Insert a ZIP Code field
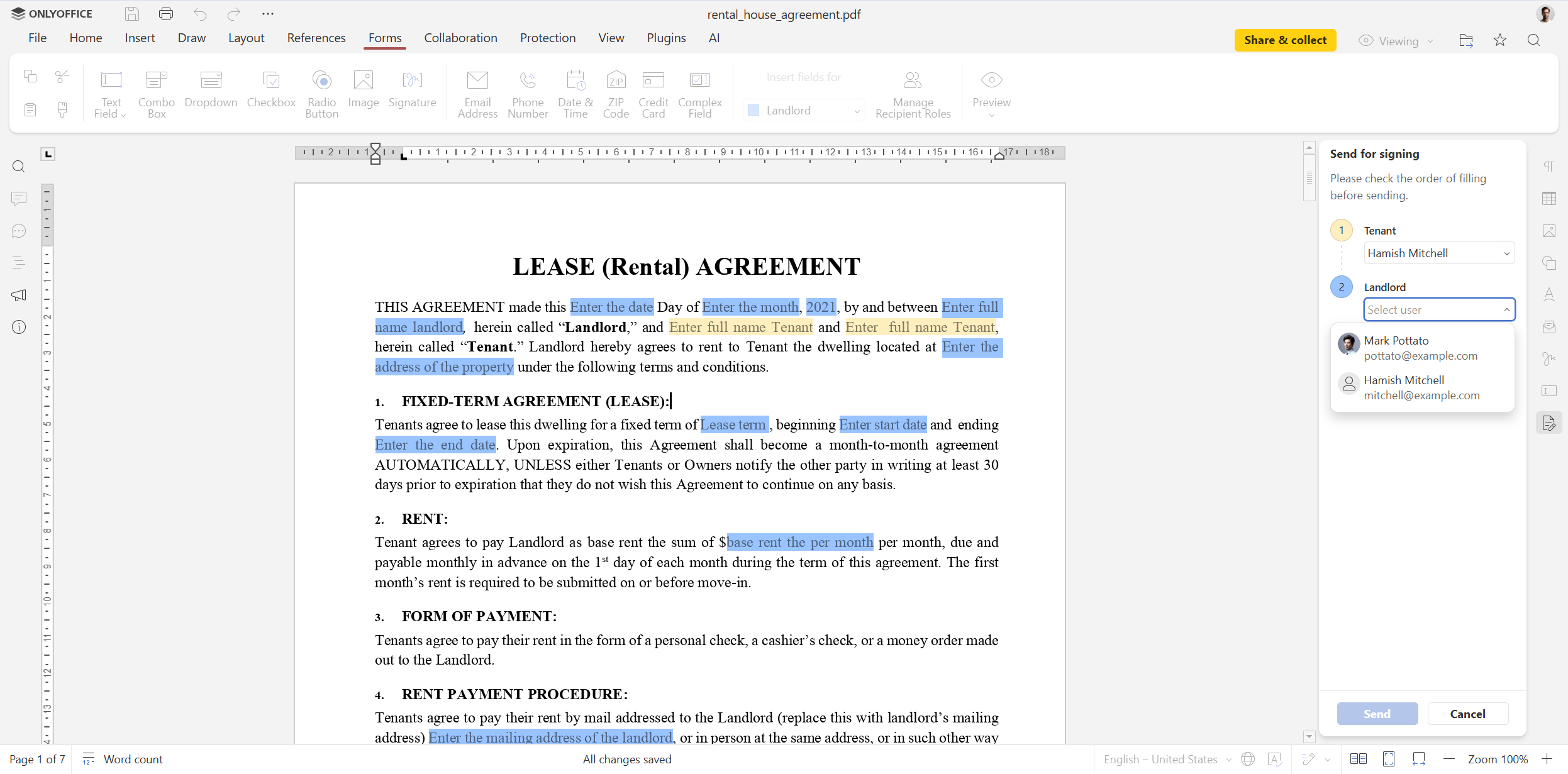The height and width of the screenshot is (774, 1568). [x=616, y=94]
